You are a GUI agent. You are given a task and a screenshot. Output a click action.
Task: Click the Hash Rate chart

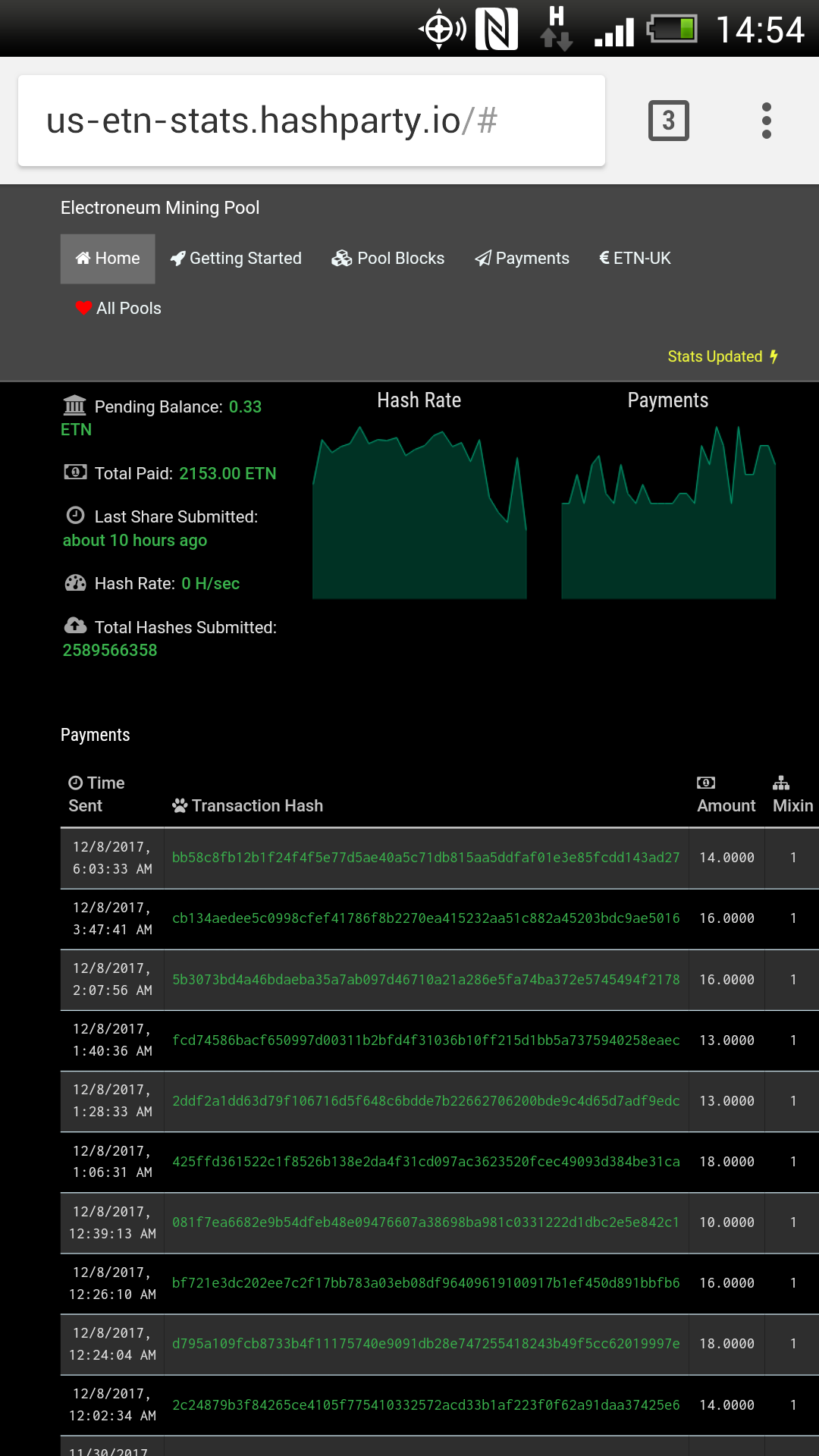tap(419, 523)
